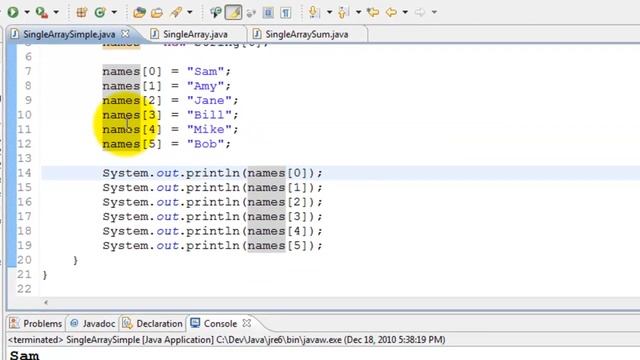Place cursor in names[5] on line 19
Image resolution: width=640 pixels, height=360 pixels.
(x=277, y=246)
